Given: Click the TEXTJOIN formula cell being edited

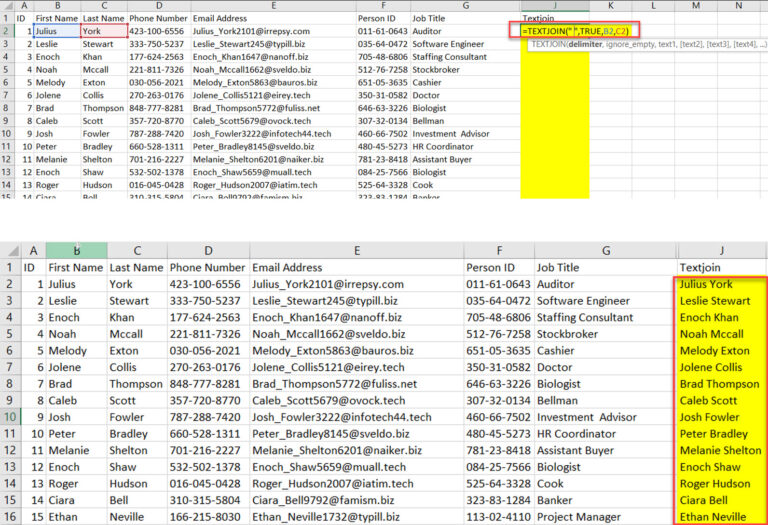Looking at the screenshot, I should [574, 31].
